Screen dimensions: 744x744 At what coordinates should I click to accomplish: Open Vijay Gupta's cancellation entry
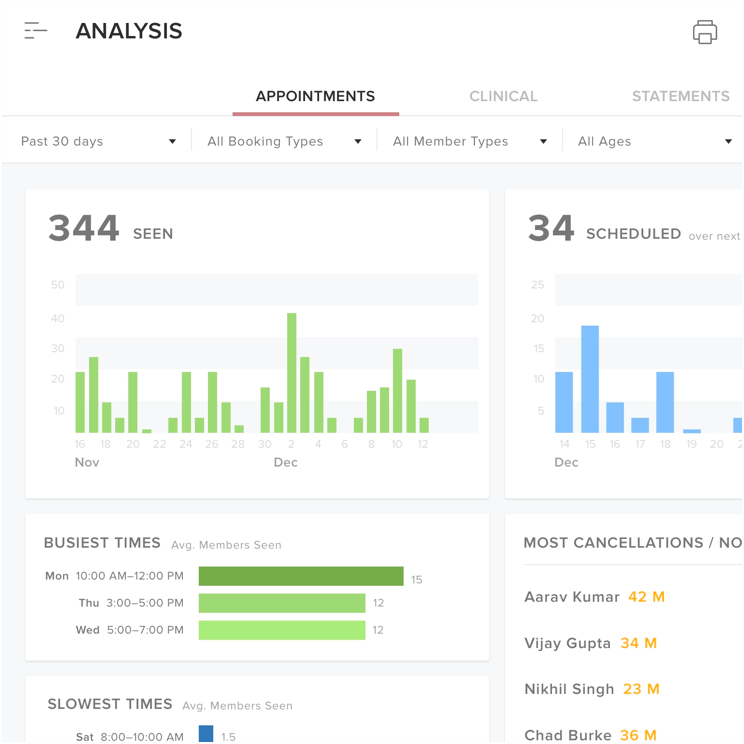tap(590, 643)
